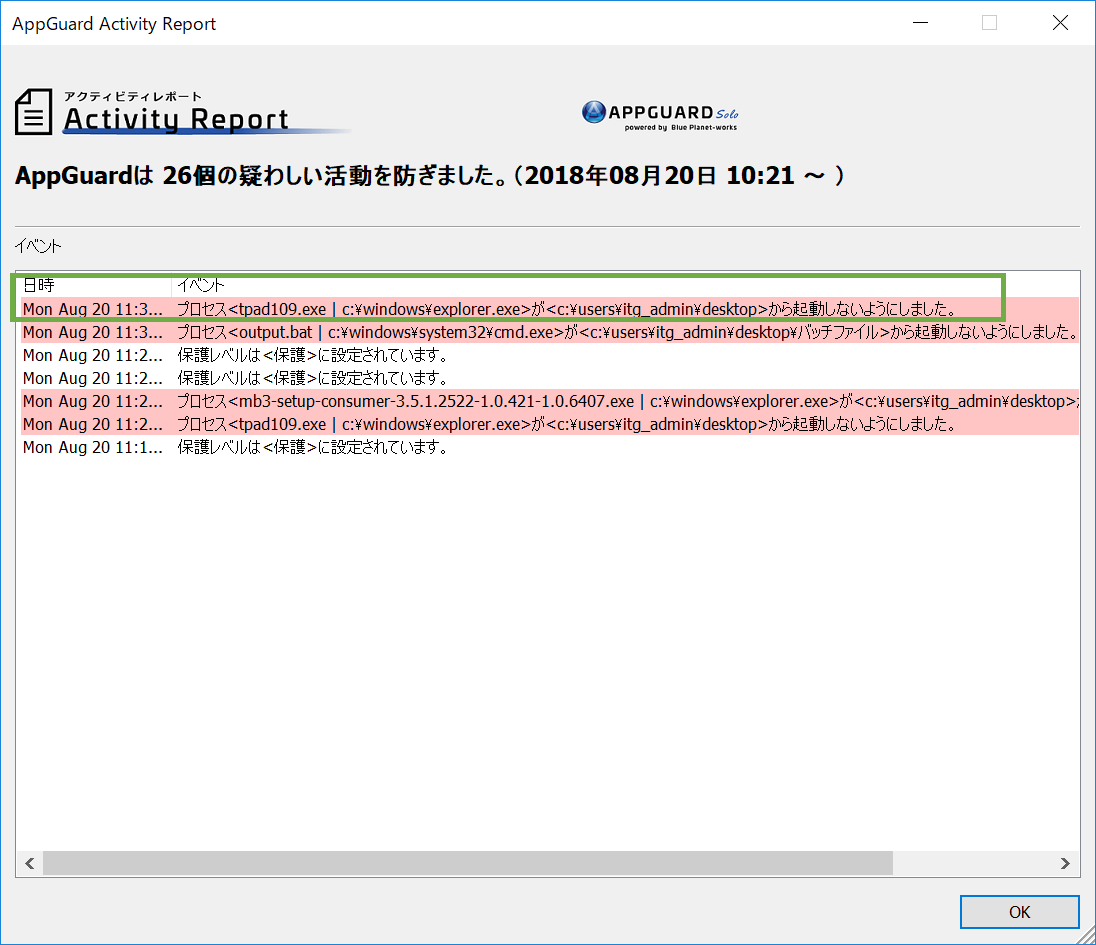
Task: Select the mb3-setup-consumer blocked event row
Action: (400, 401)
